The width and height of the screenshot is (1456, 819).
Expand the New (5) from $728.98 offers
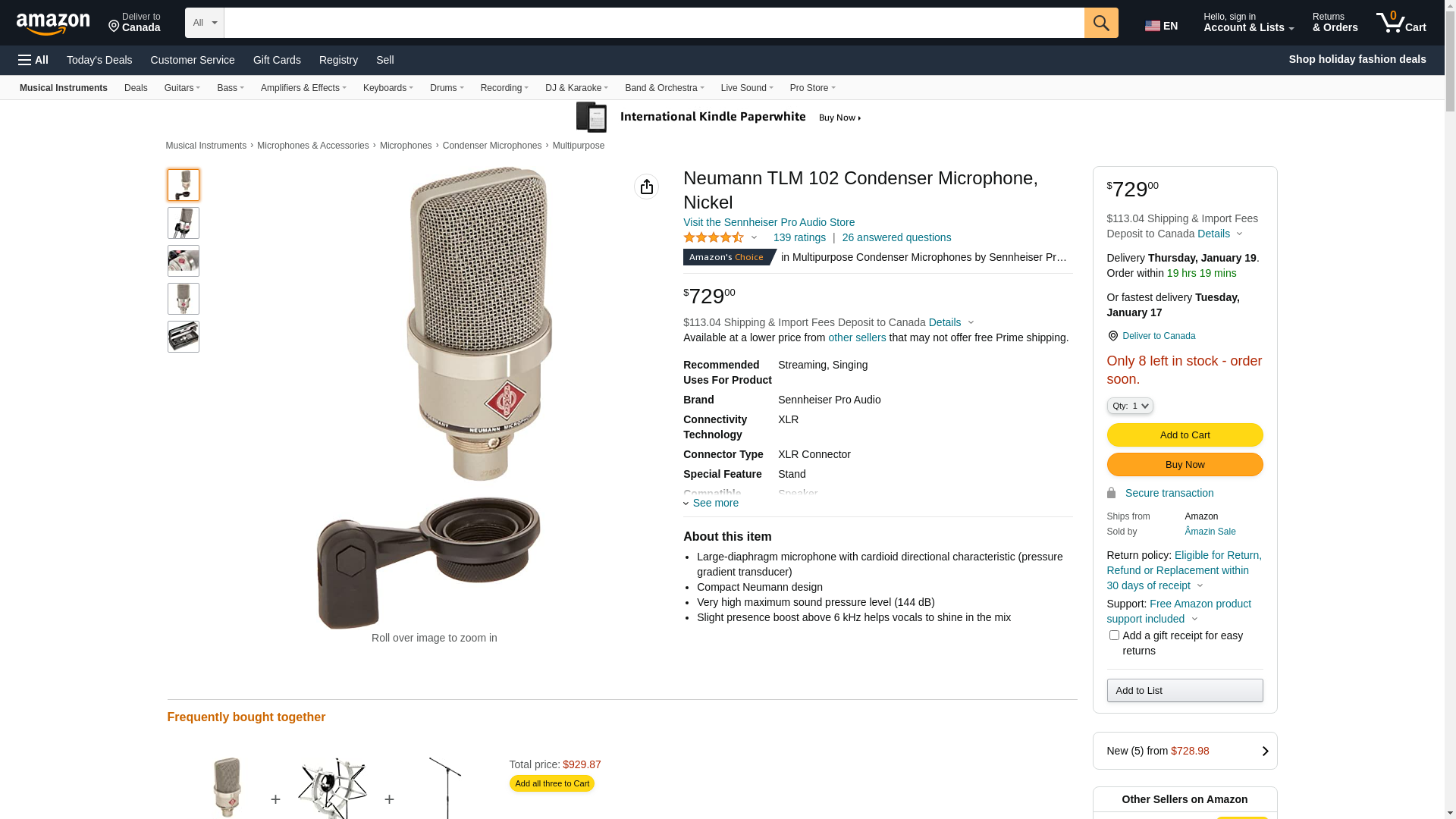click(1185, 751)
